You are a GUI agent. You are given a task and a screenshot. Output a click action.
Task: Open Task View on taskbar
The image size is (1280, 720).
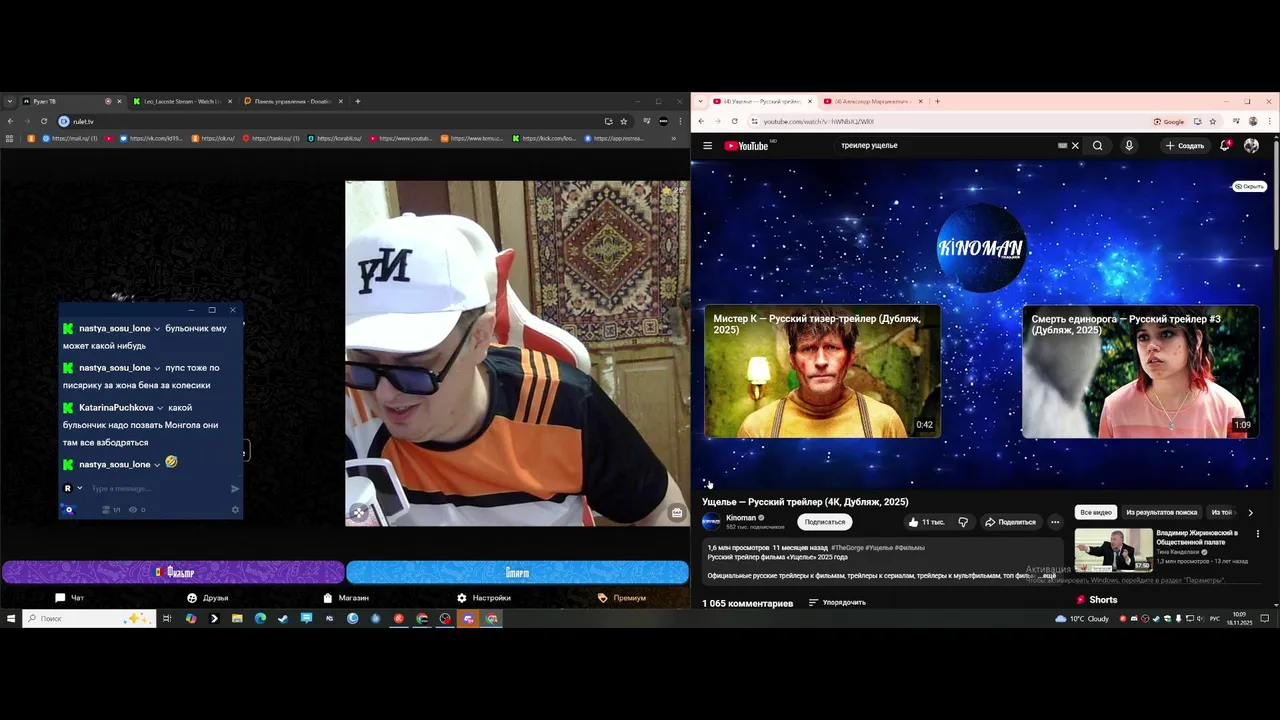(167, 619)
